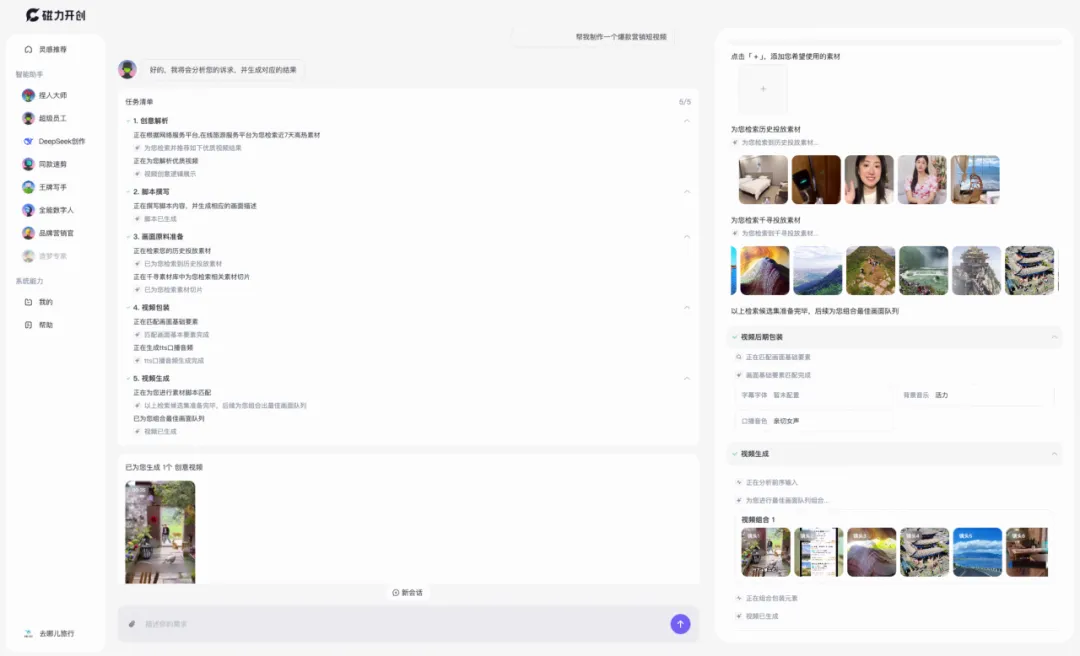The width and height of the screenshot is (1080, 656).
Task: Toggle 视频已生成 checkbox in task list
Action: click(138, 432)
